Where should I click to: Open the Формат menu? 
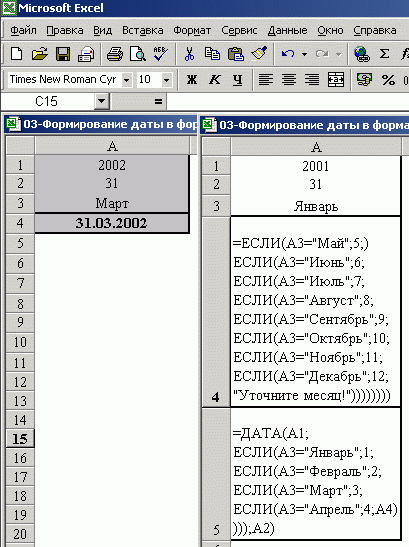192,30
